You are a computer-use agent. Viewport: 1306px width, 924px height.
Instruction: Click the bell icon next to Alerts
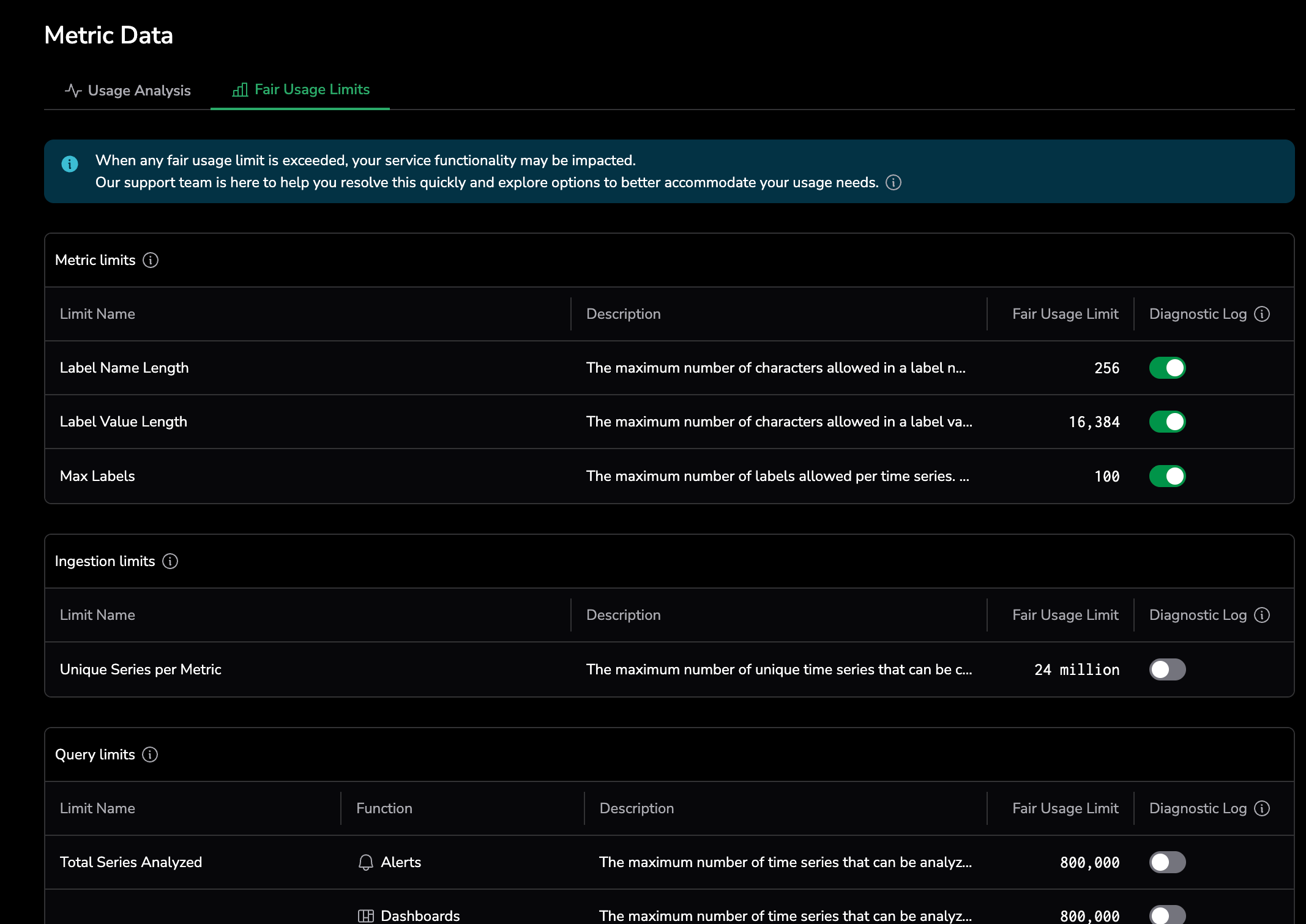pyautogui.click(x=365, y=862)
